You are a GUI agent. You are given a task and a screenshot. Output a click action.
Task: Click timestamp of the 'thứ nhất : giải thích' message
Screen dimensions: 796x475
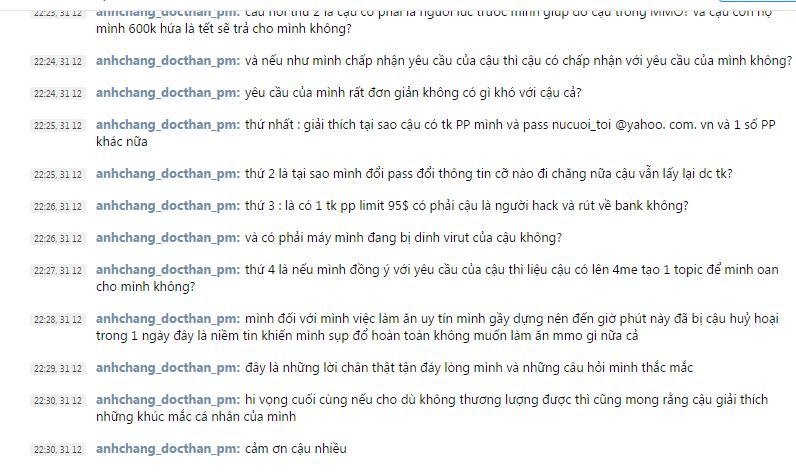pos(58,126)
